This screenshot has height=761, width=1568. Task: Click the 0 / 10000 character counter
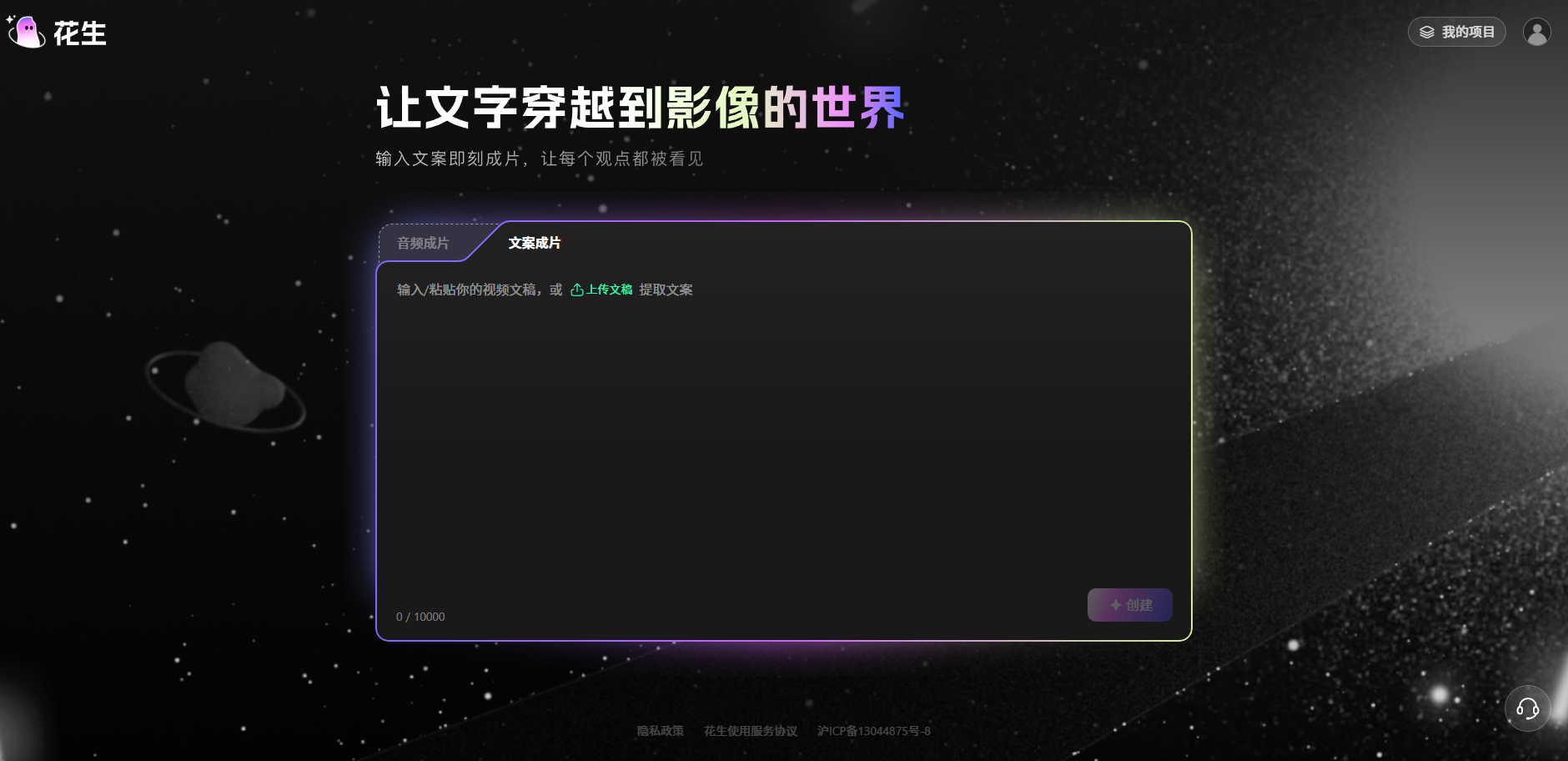(x=420, y=617)
